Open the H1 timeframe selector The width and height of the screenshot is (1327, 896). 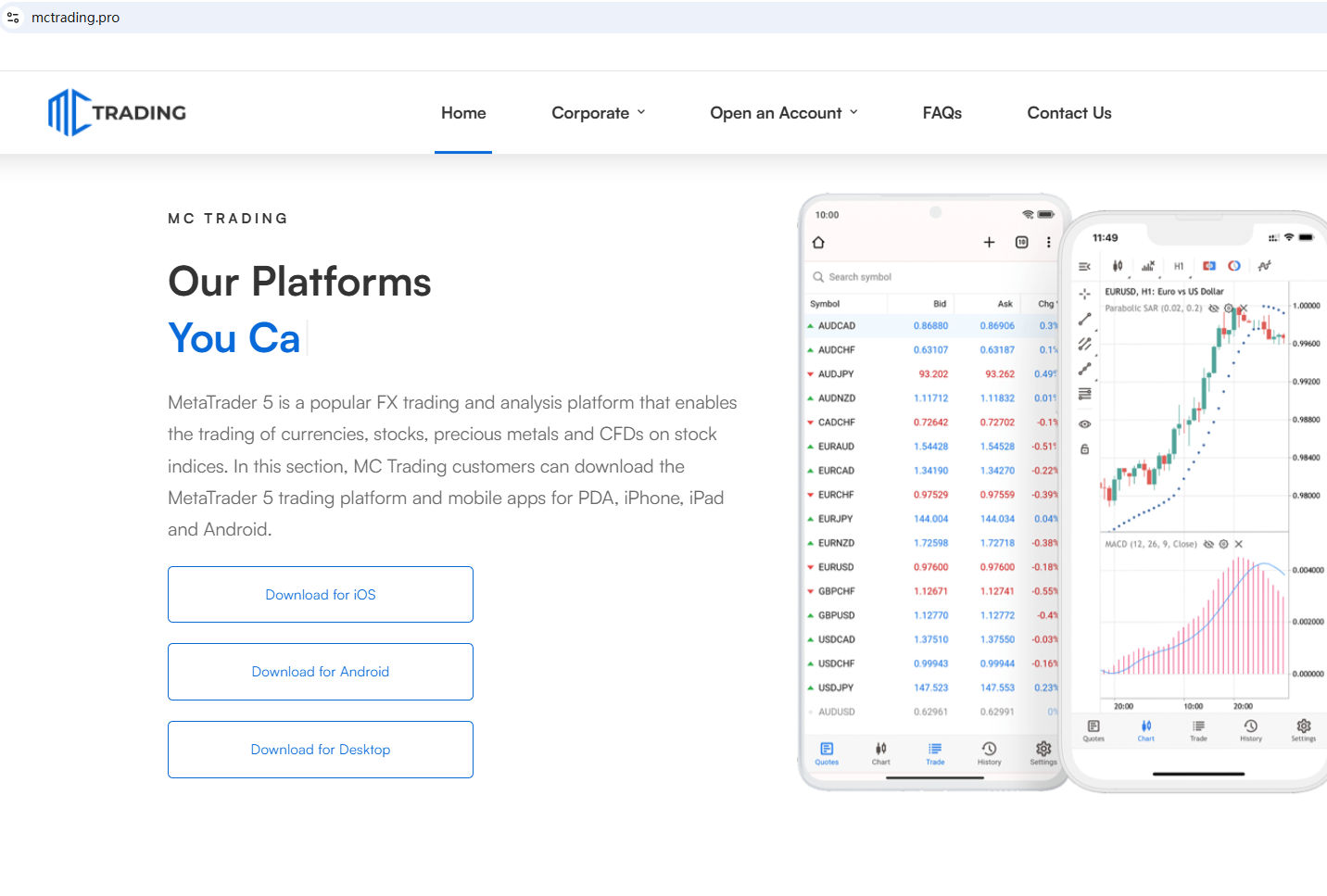point(1179,266)
